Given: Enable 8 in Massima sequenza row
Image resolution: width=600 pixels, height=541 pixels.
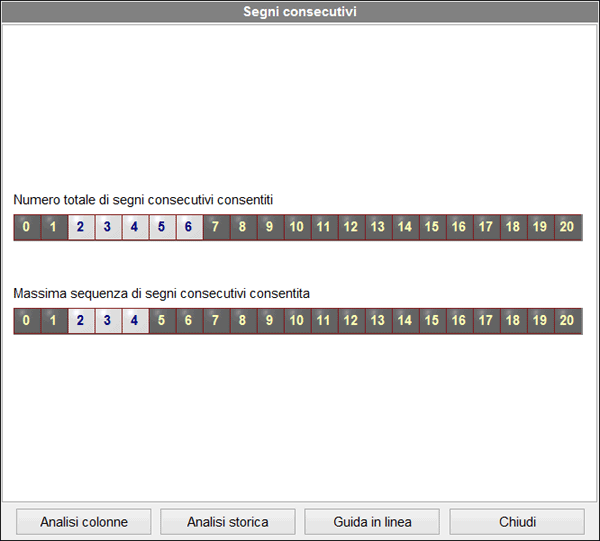Looking at the screenshot, I should [242, 321].
